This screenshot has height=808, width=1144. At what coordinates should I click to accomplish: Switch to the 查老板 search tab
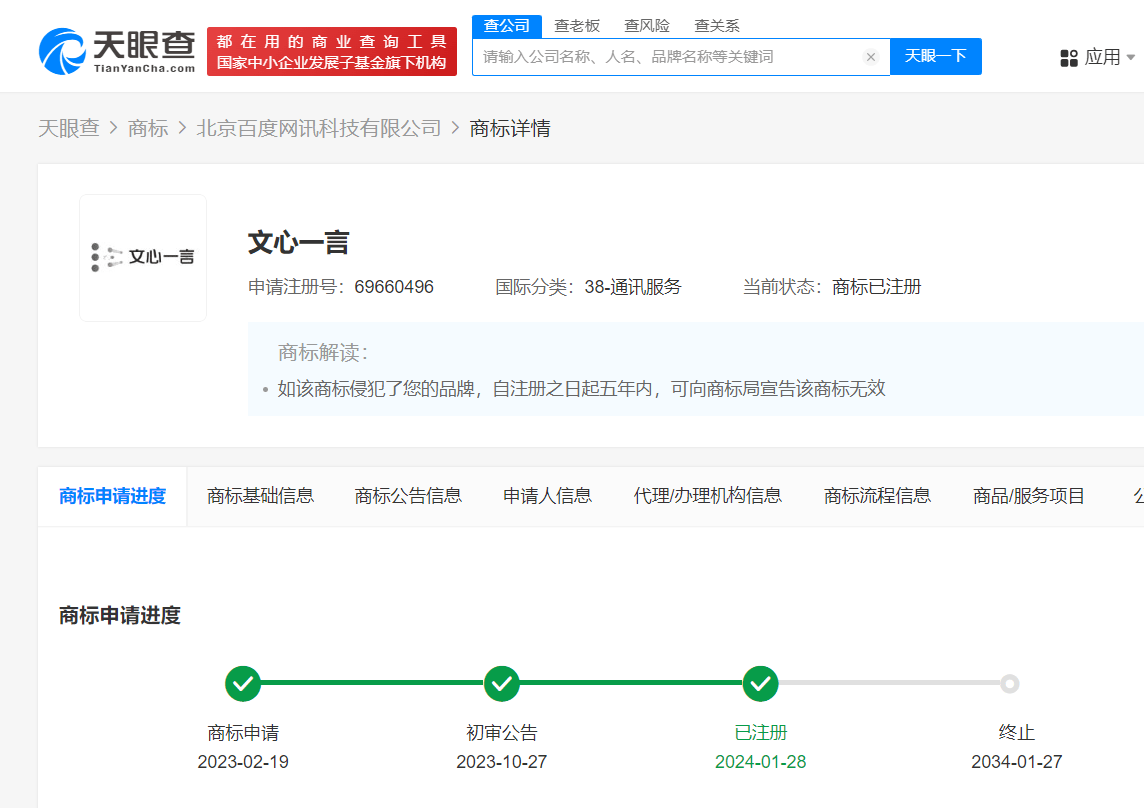[x=577, y=25]
